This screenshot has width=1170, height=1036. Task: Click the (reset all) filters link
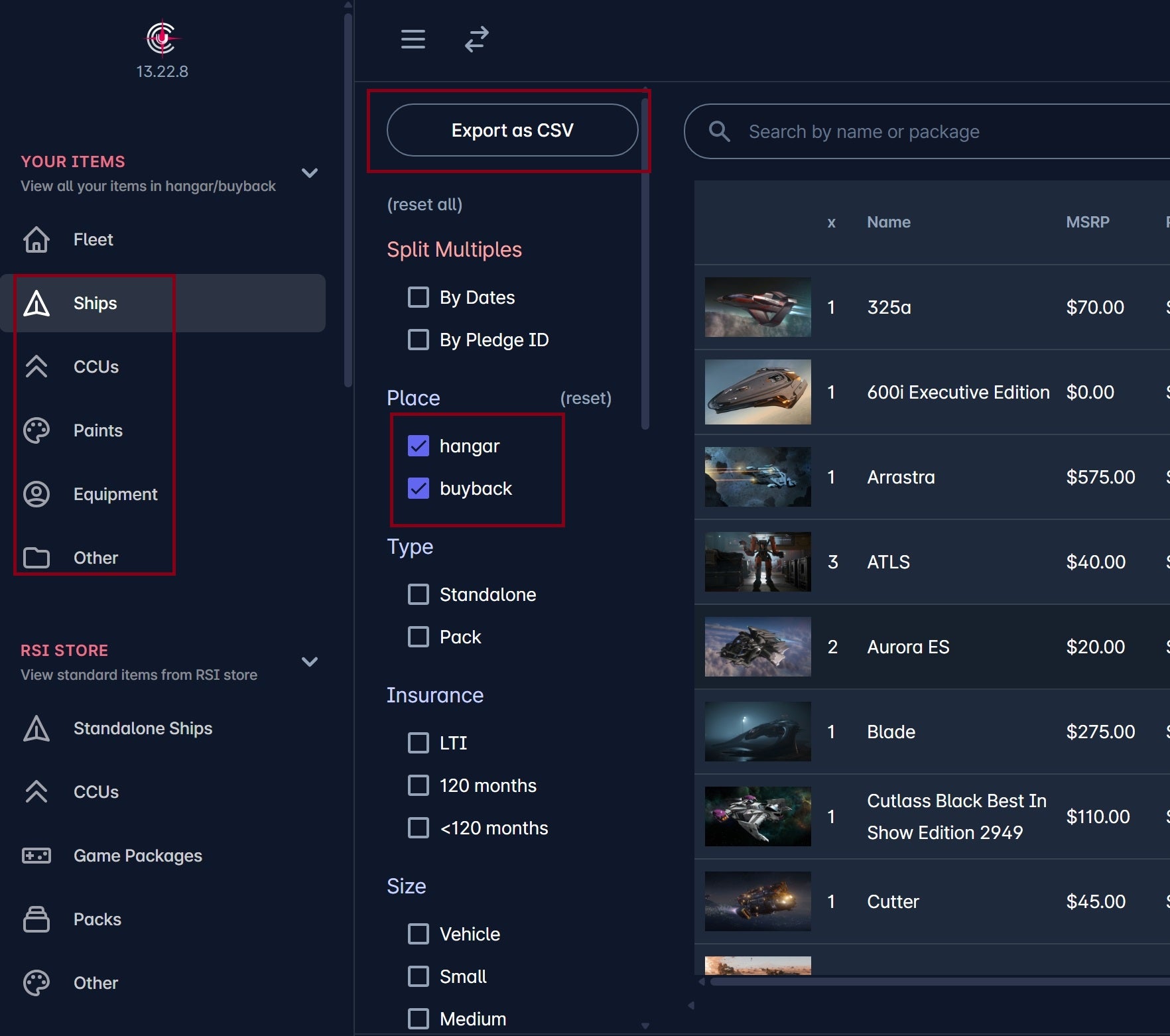[424, 204]
